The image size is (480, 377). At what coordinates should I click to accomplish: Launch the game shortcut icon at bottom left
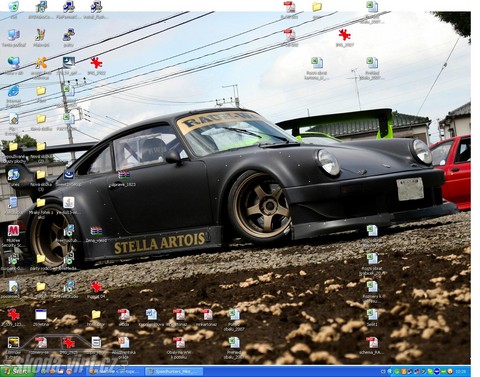coord(13,343)
